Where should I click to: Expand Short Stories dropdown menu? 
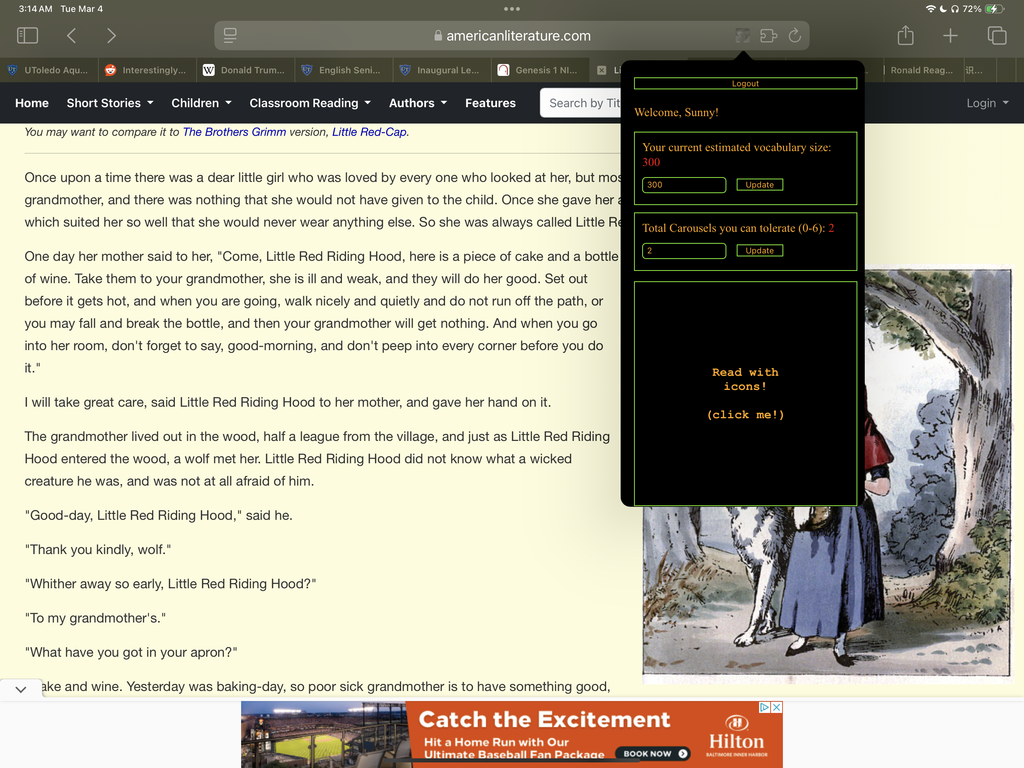pyautogui.click(x=110, y=103)
